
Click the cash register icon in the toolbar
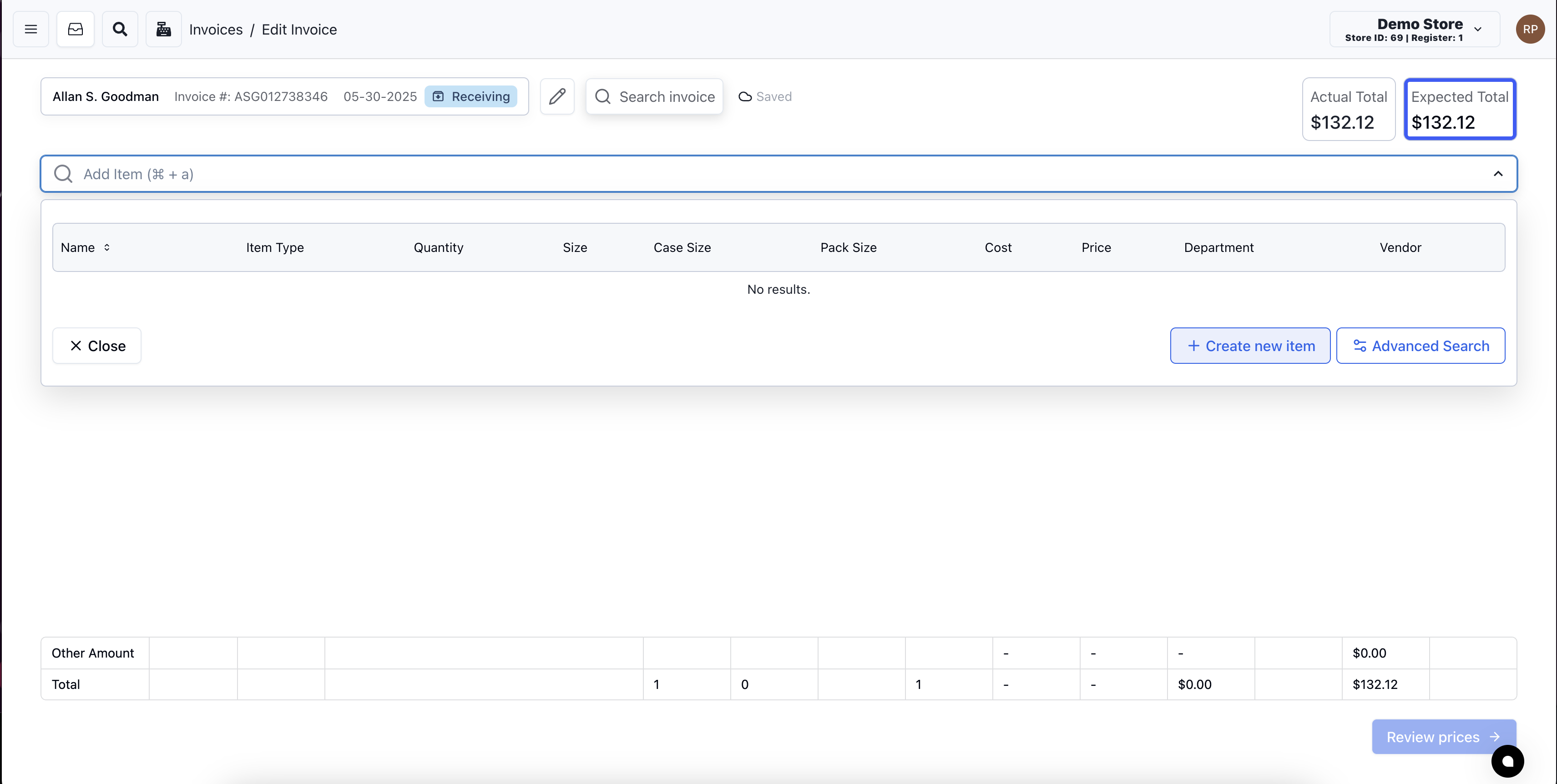coord(163,28)
